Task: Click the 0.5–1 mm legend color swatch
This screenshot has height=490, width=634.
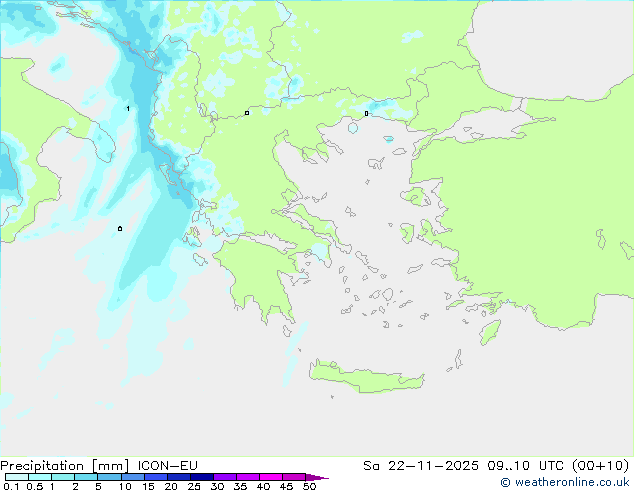Action: tap(40, 477)
